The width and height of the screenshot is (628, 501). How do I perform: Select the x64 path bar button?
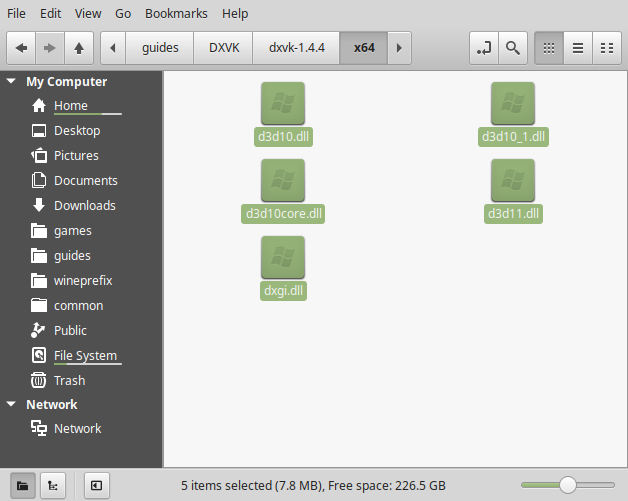(x=364, y=48)
